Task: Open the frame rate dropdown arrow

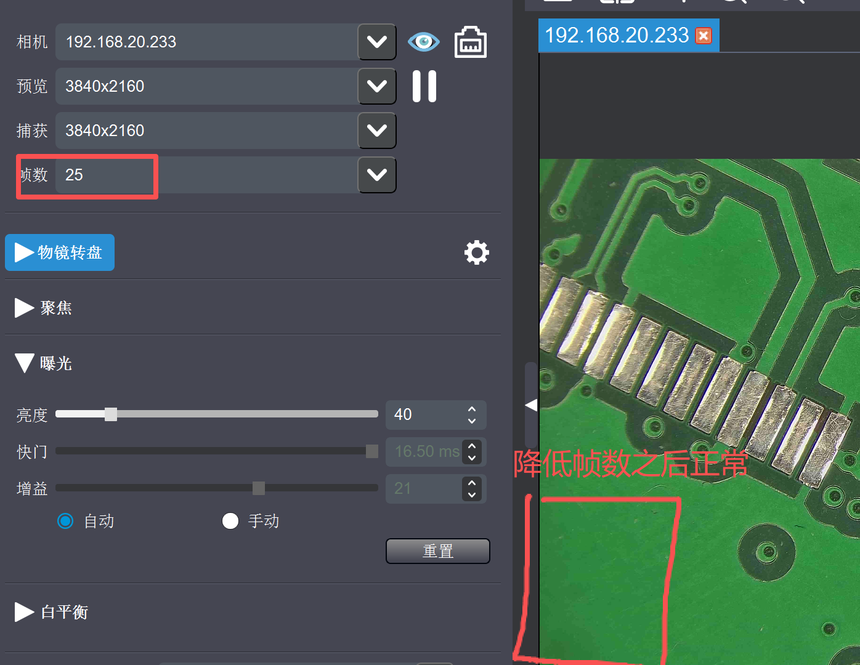Action: click(x=377, y=174)
